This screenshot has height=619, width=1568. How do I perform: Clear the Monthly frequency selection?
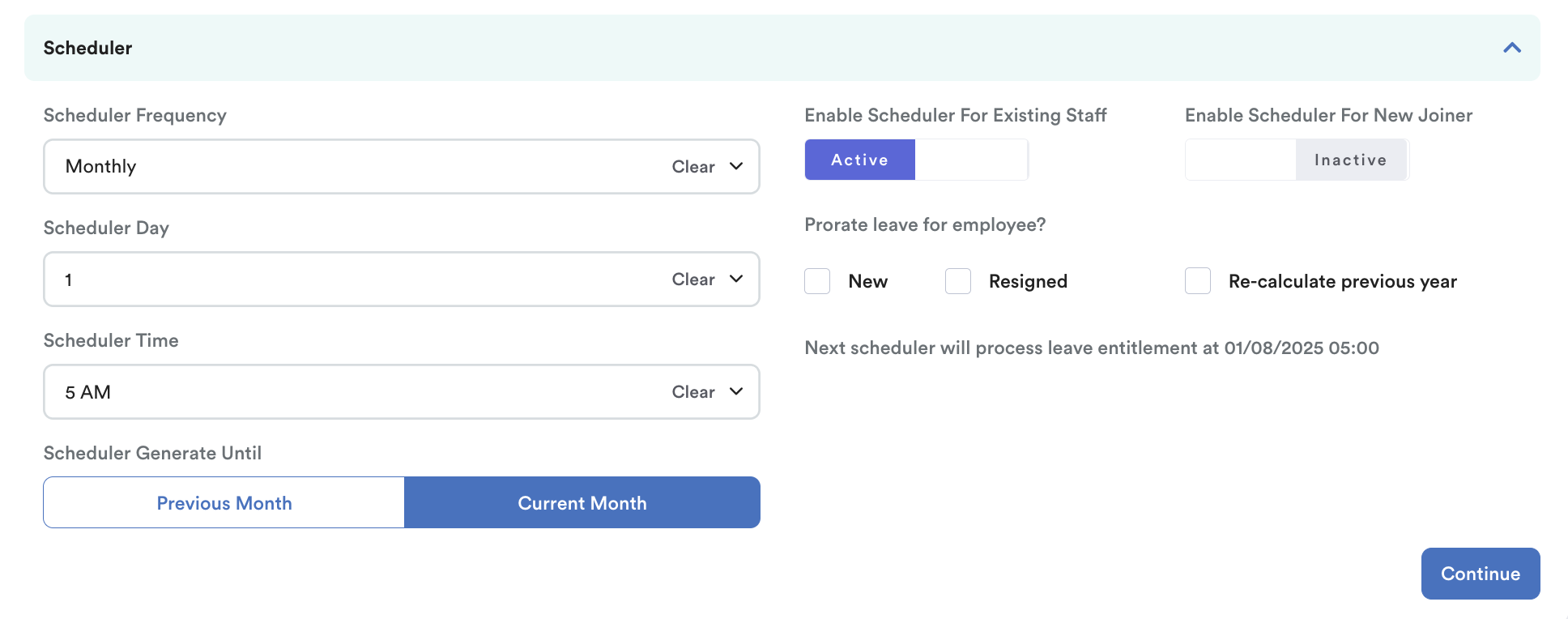(x=692, y=167)
